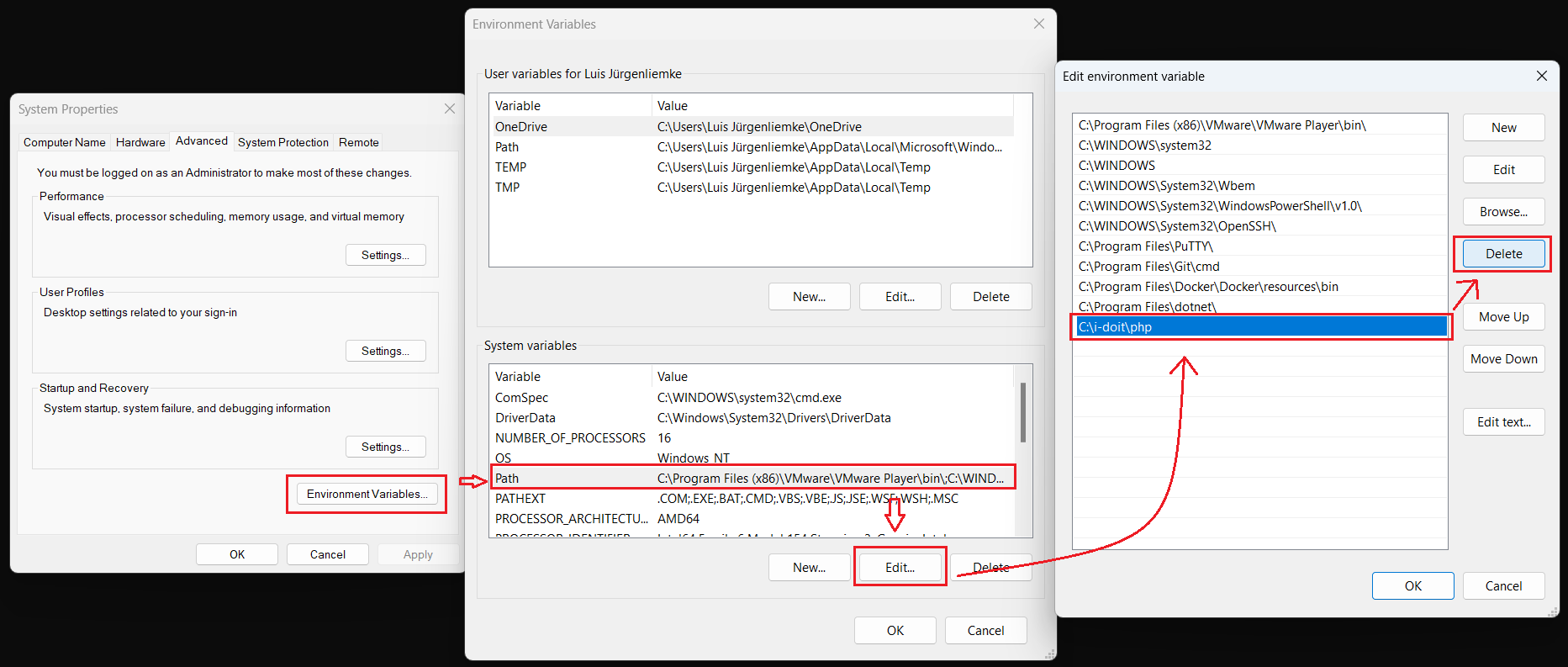Select the TMP user variable
Viewport: 1568px width, 667px height.
pos(752,187)
